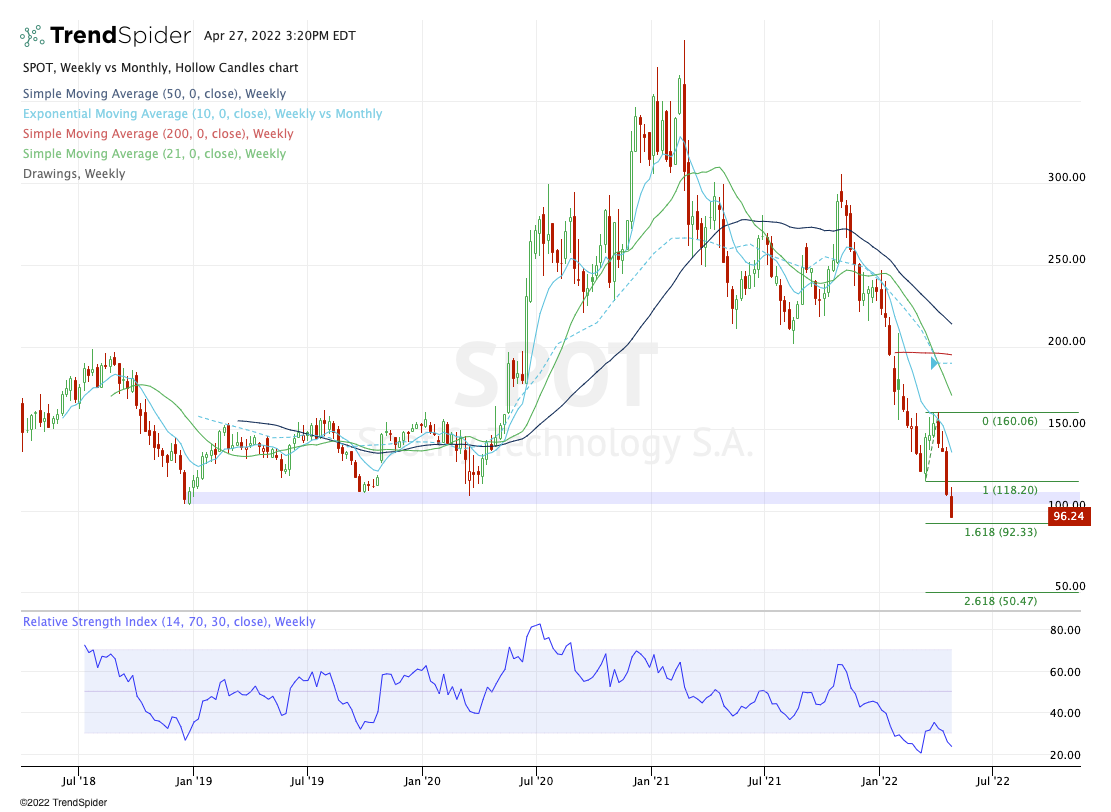Click the 'Jul '21' date axis label
1111x812 pixels.
click(765, 781)
